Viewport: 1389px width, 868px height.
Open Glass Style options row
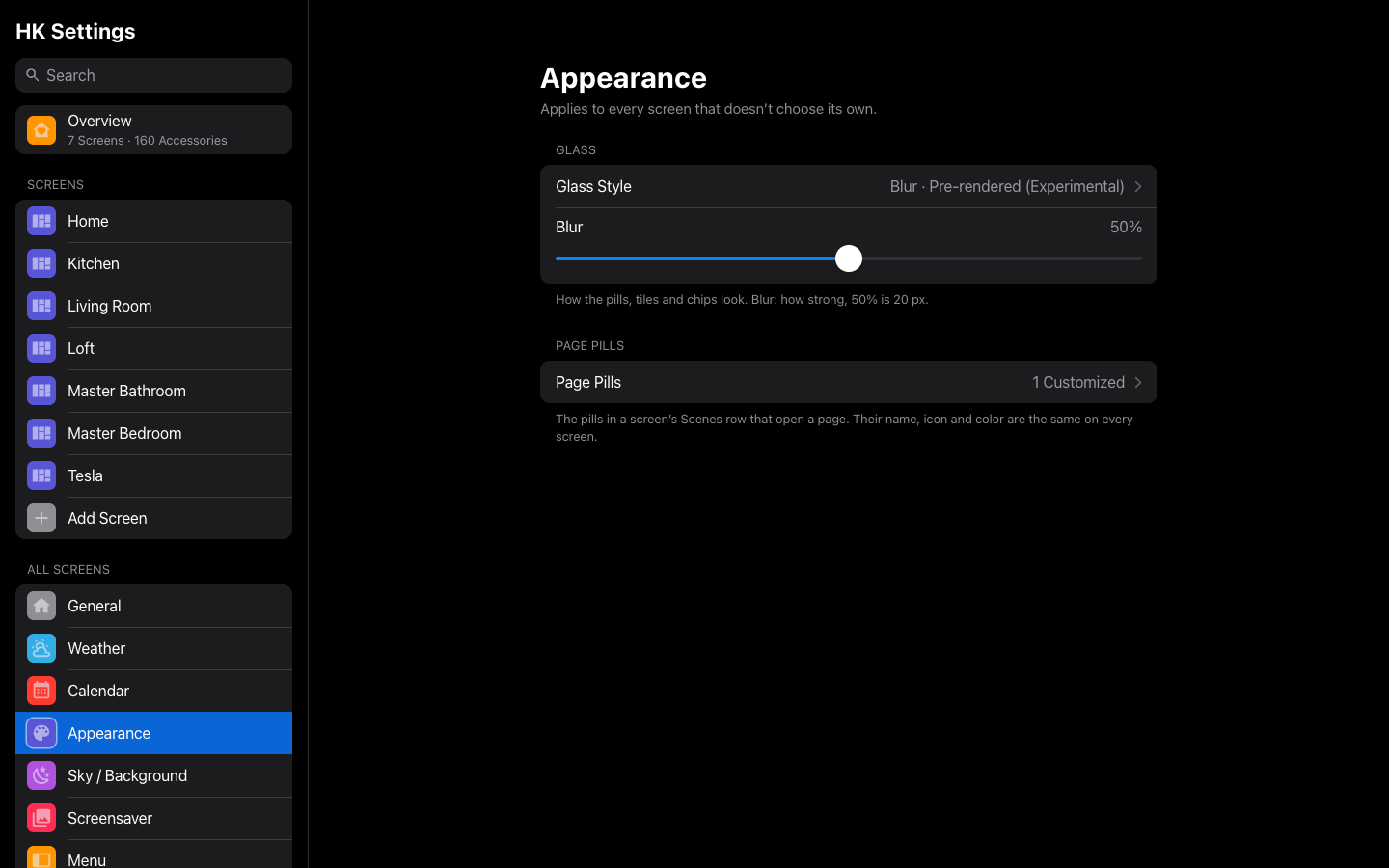coord(849,186)
